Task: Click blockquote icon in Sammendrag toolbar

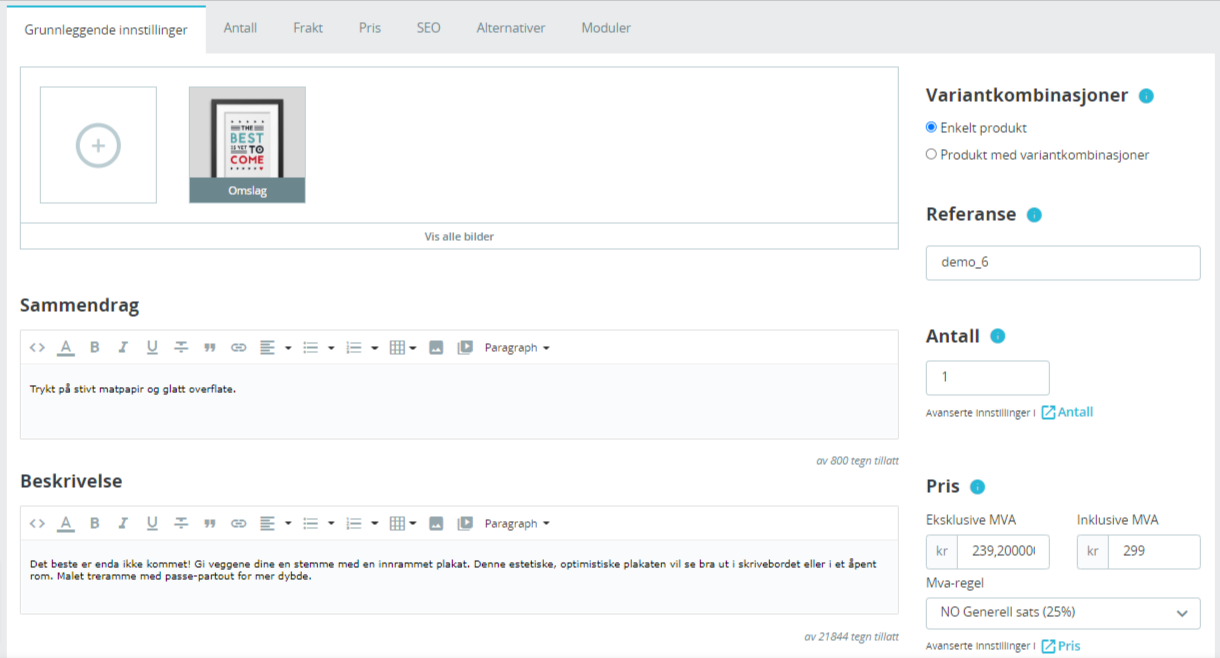Action: point(210,348)
